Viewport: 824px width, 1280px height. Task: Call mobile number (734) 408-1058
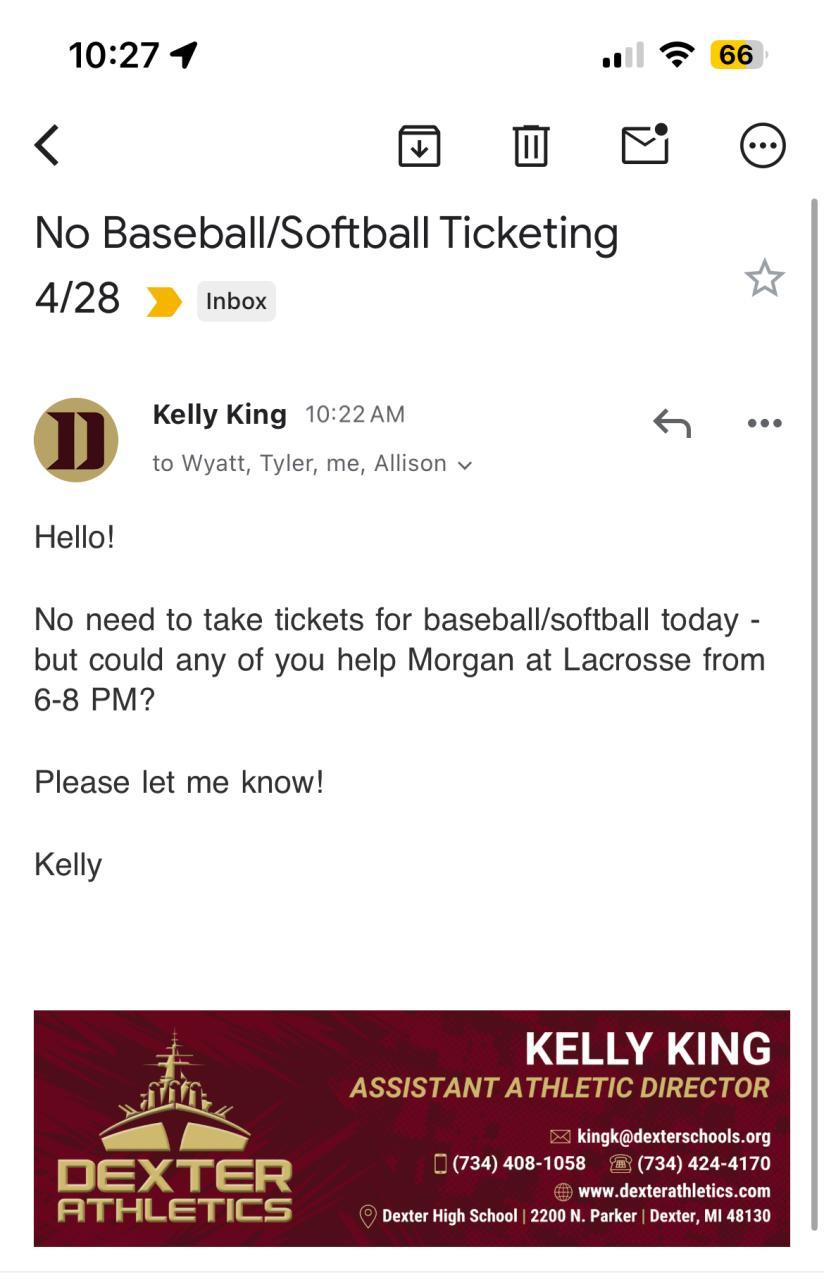tap(519, 1163)
